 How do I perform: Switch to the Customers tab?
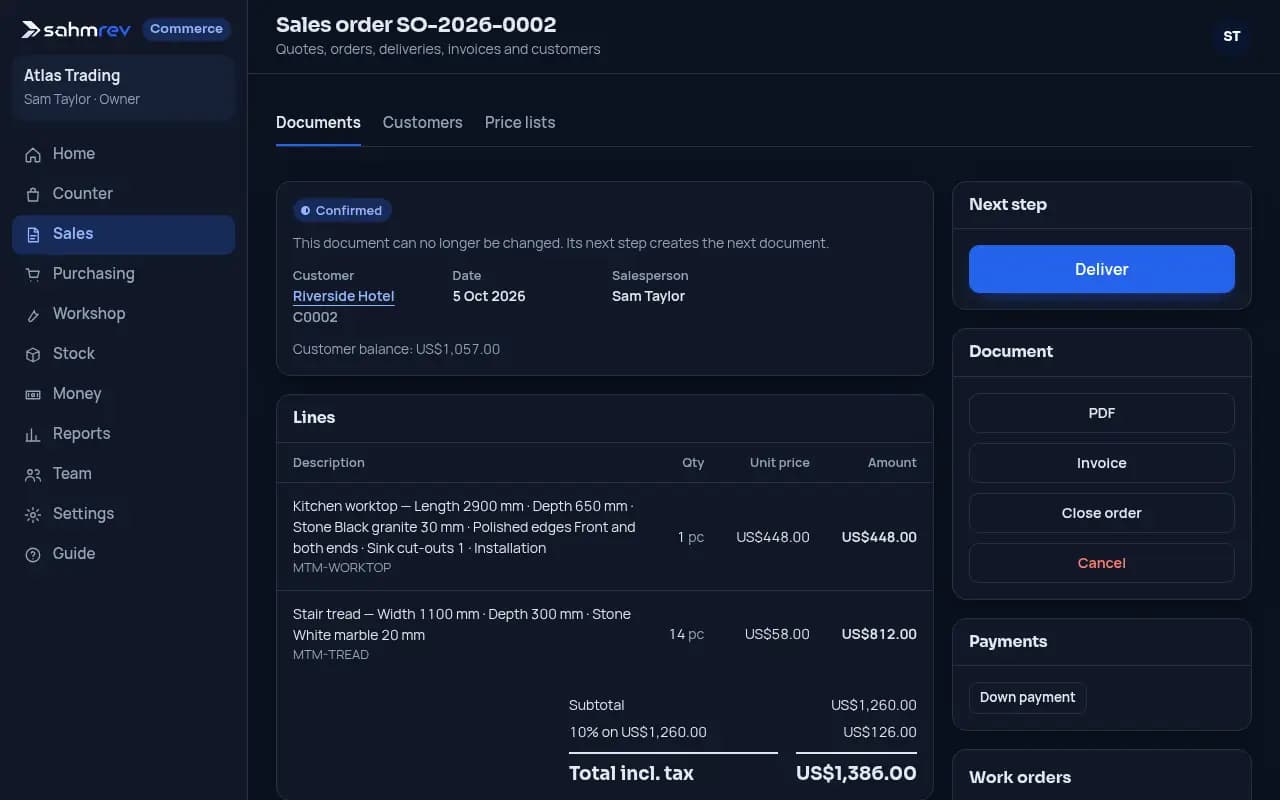422,122
